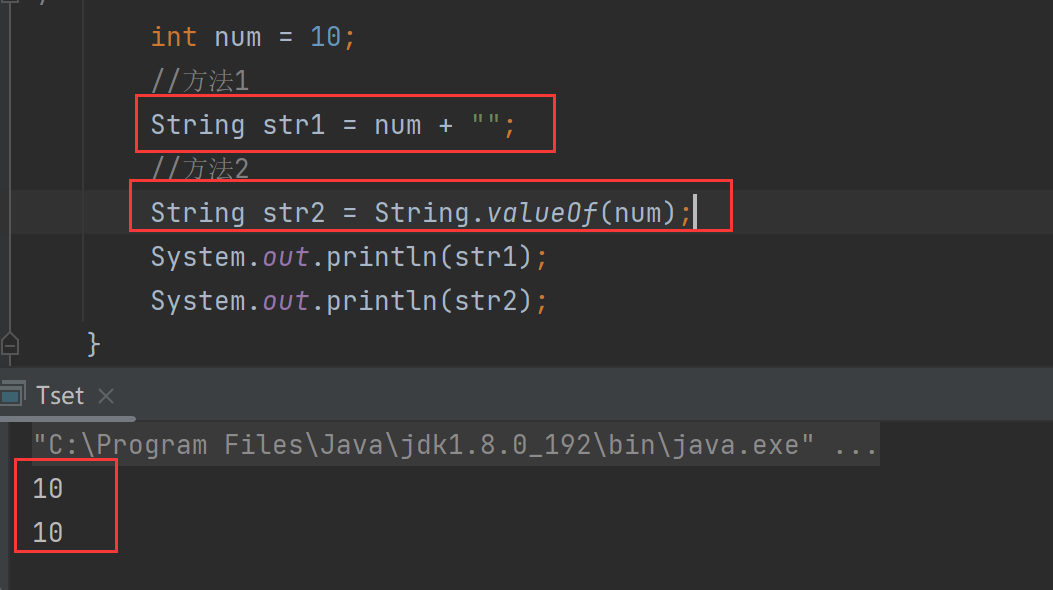1053x590 pixels.
Task: Expand the folded "..." in the java.exe command line
Action: (855, 444)
